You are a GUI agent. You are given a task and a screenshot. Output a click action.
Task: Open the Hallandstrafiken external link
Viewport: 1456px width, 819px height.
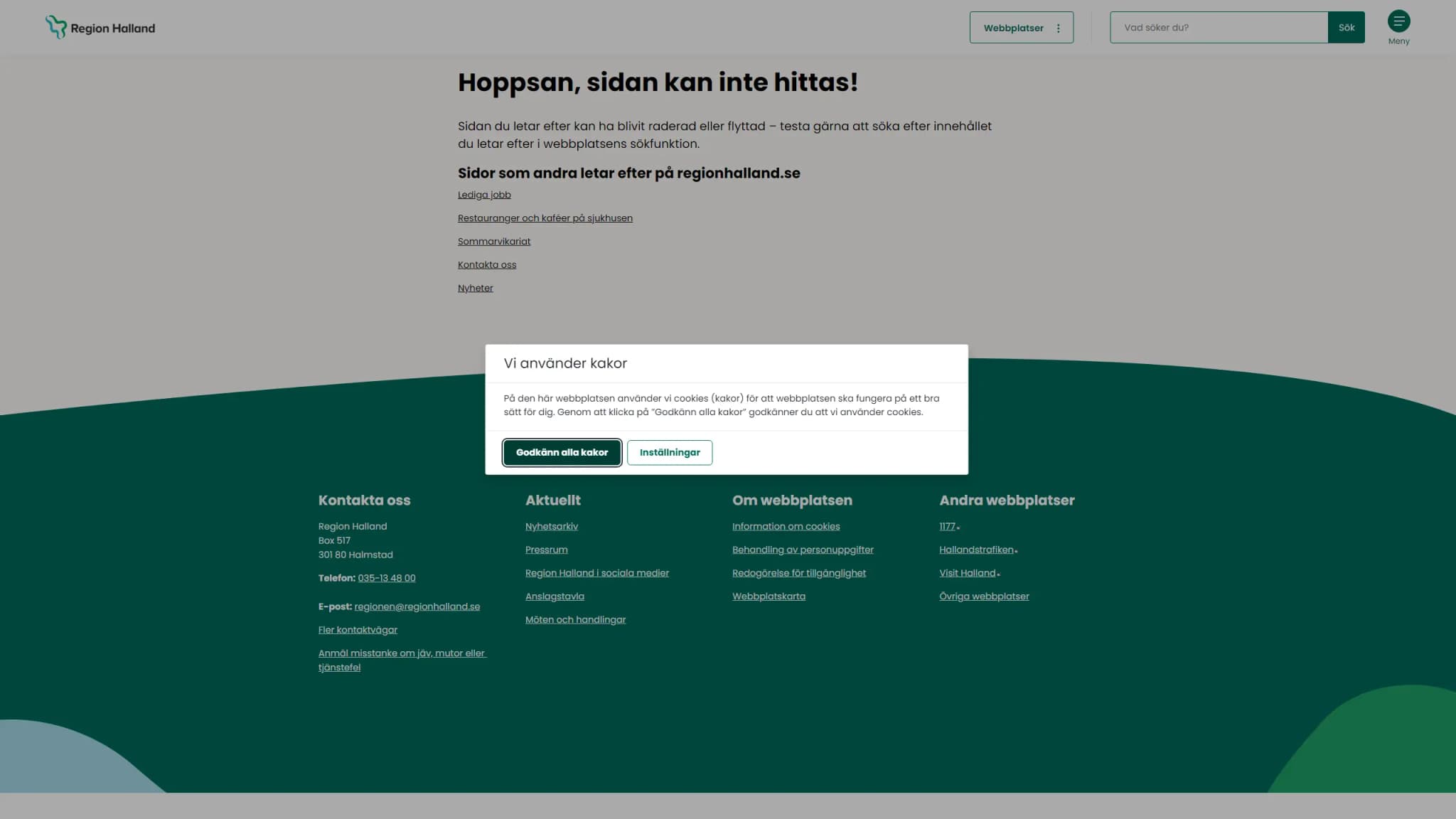(x=978, y=550)
